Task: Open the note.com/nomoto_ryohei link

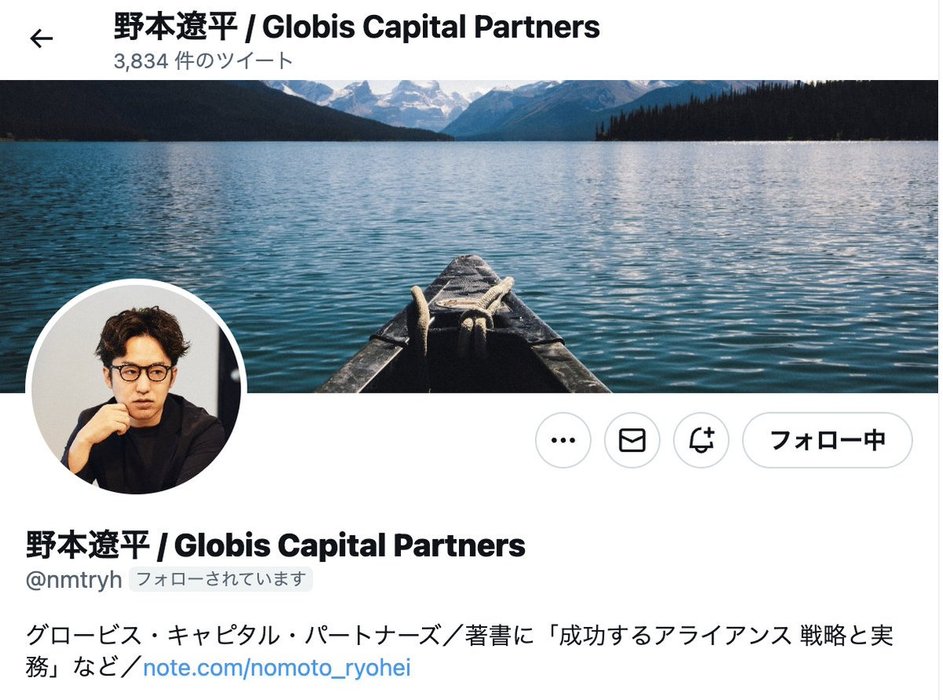Action: click(x=277, y=668)
